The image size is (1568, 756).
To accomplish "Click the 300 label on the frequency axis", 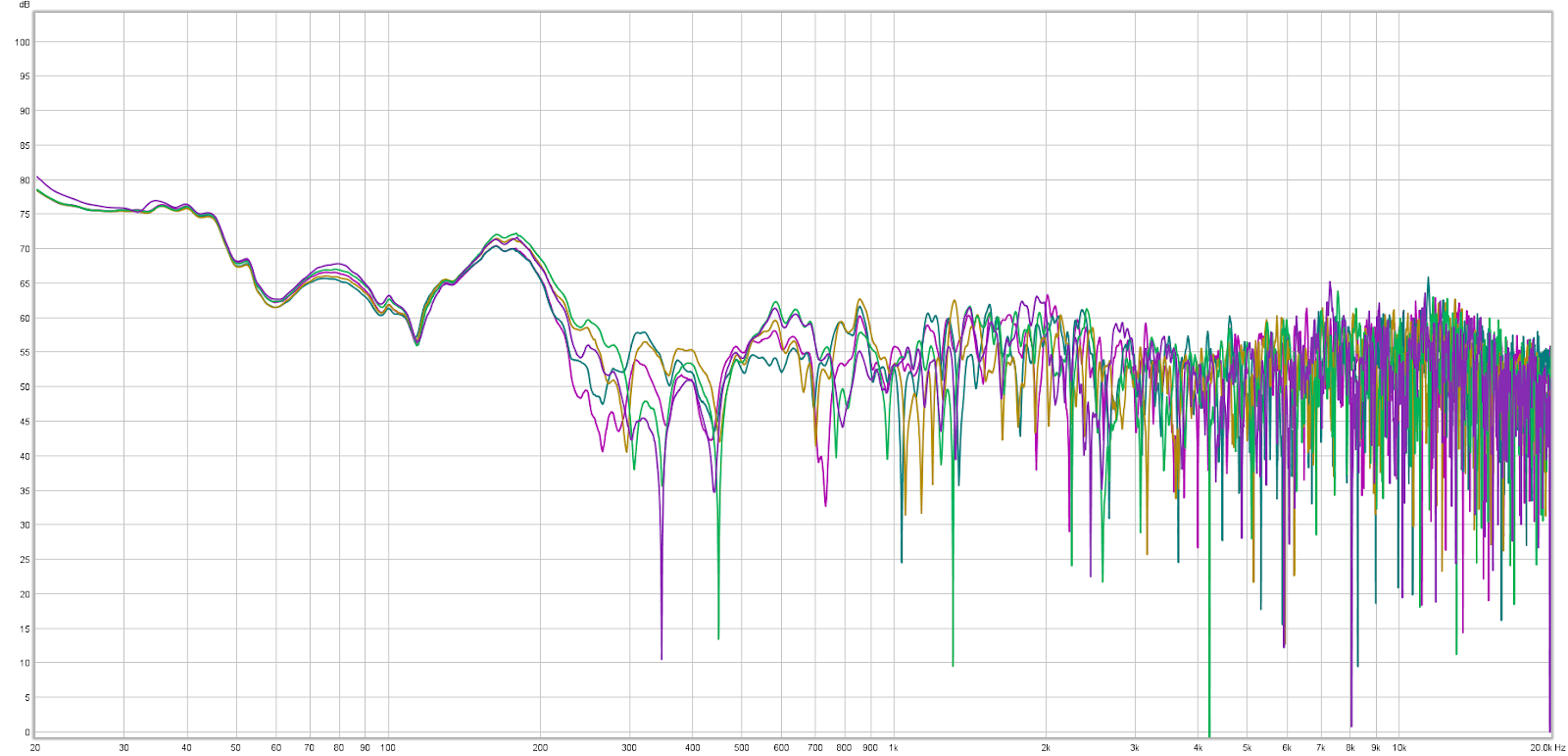I will [x=629, y=747].
